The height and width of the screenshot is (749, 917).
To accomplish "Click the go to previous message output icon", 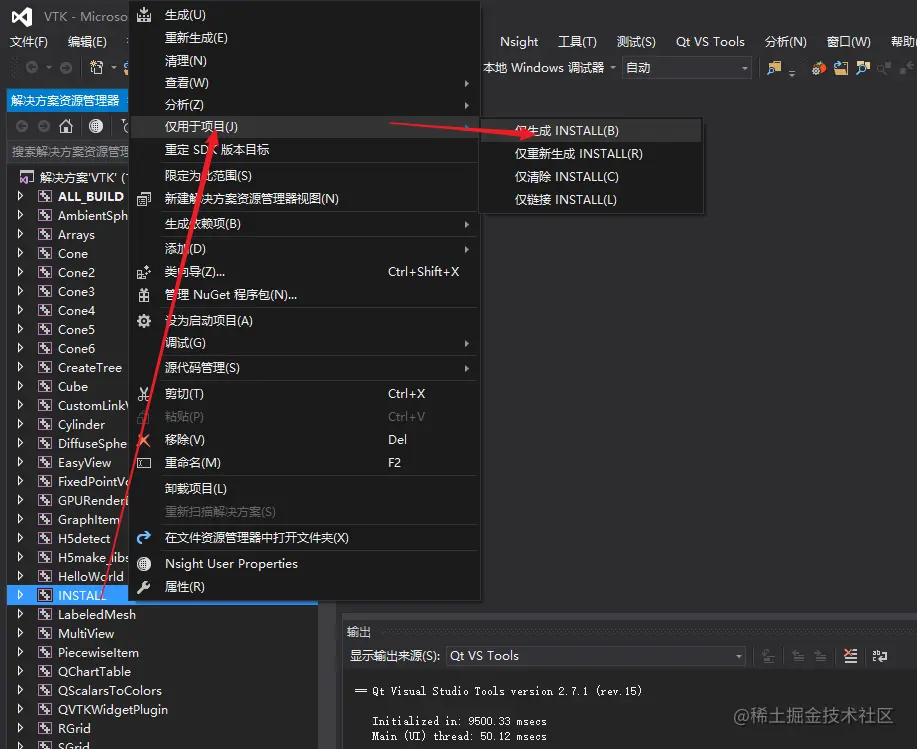I will tap(798, 656).
